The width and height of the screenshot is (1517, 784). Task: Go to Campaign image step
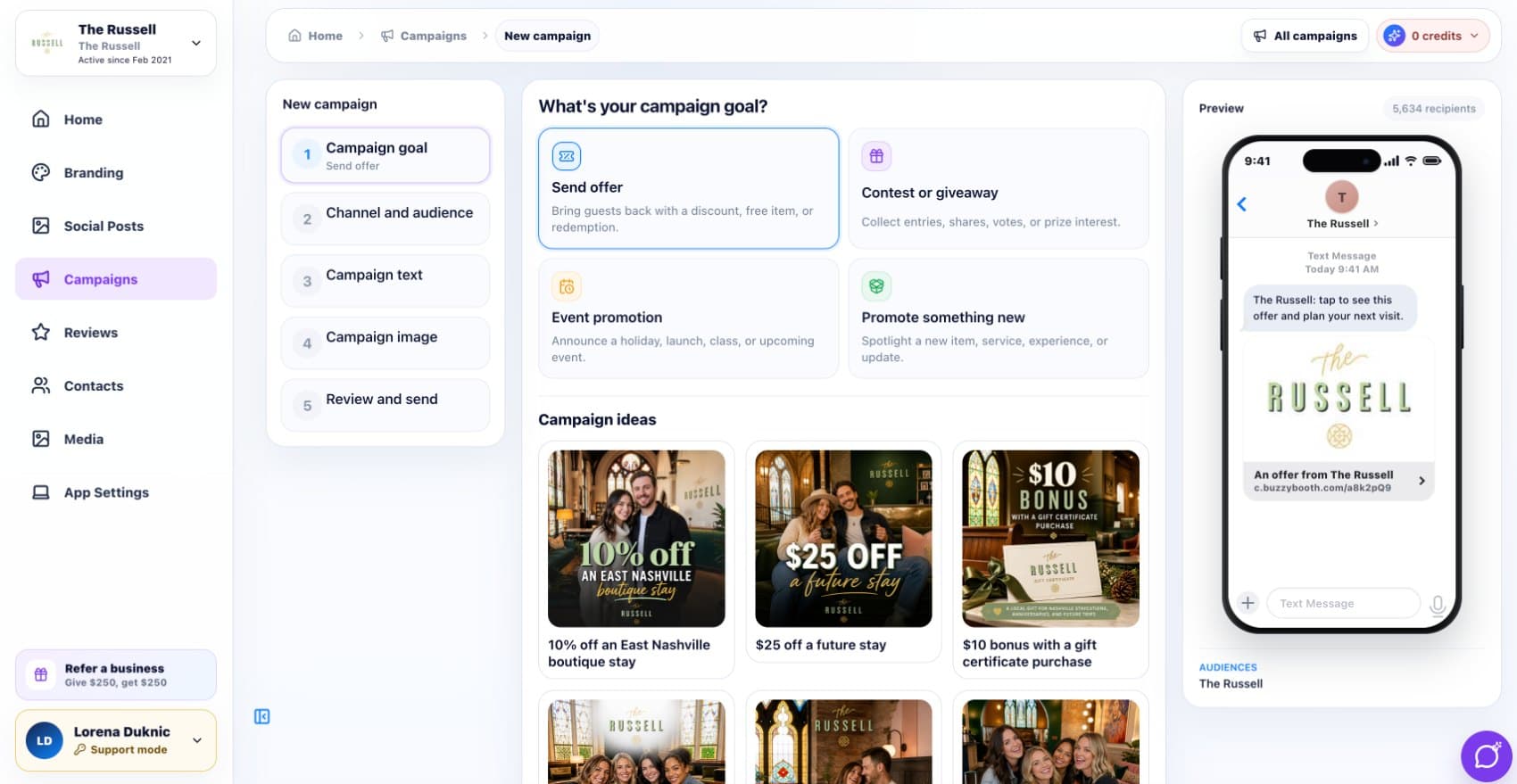(385, 342)
